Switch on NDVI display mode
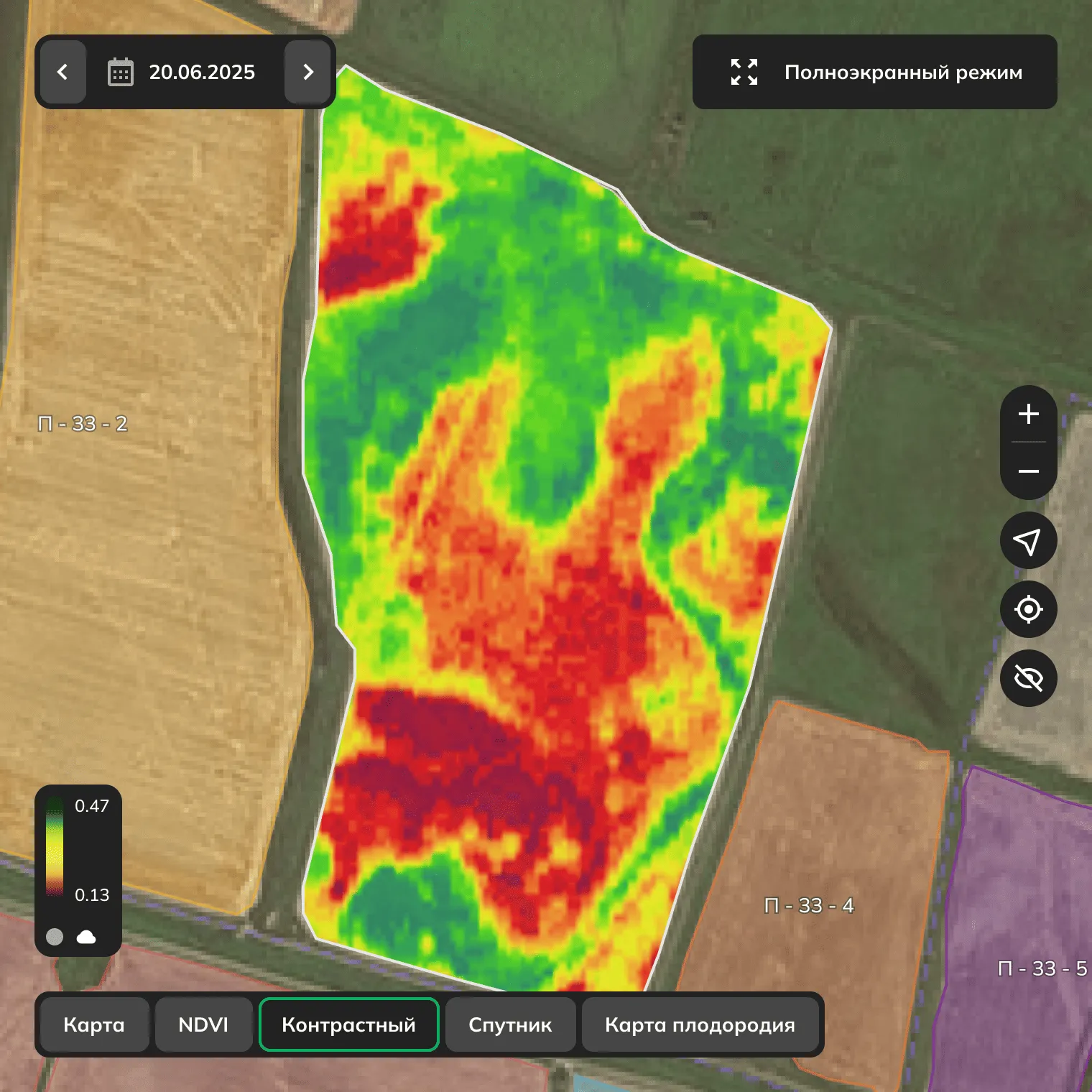 pyautogui.click(x=204, y=1025)
